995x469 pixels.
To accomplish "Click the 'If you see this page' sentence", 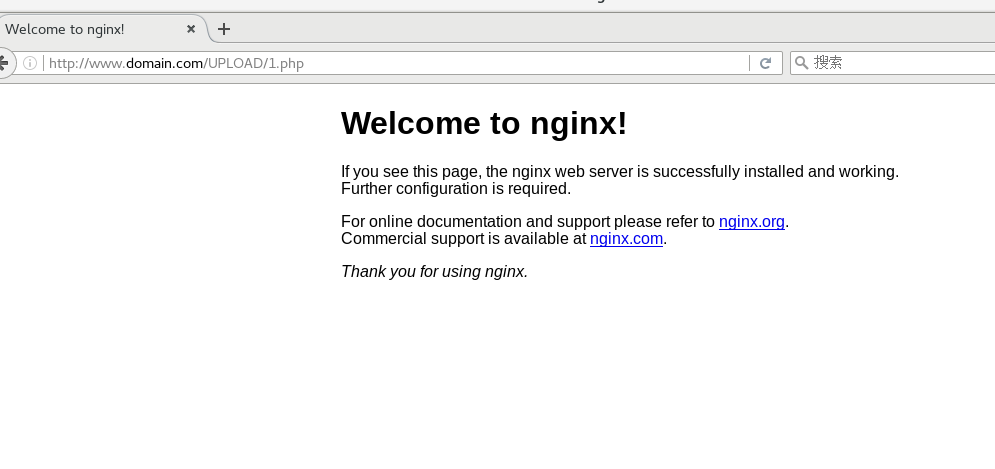I will 619,171.
